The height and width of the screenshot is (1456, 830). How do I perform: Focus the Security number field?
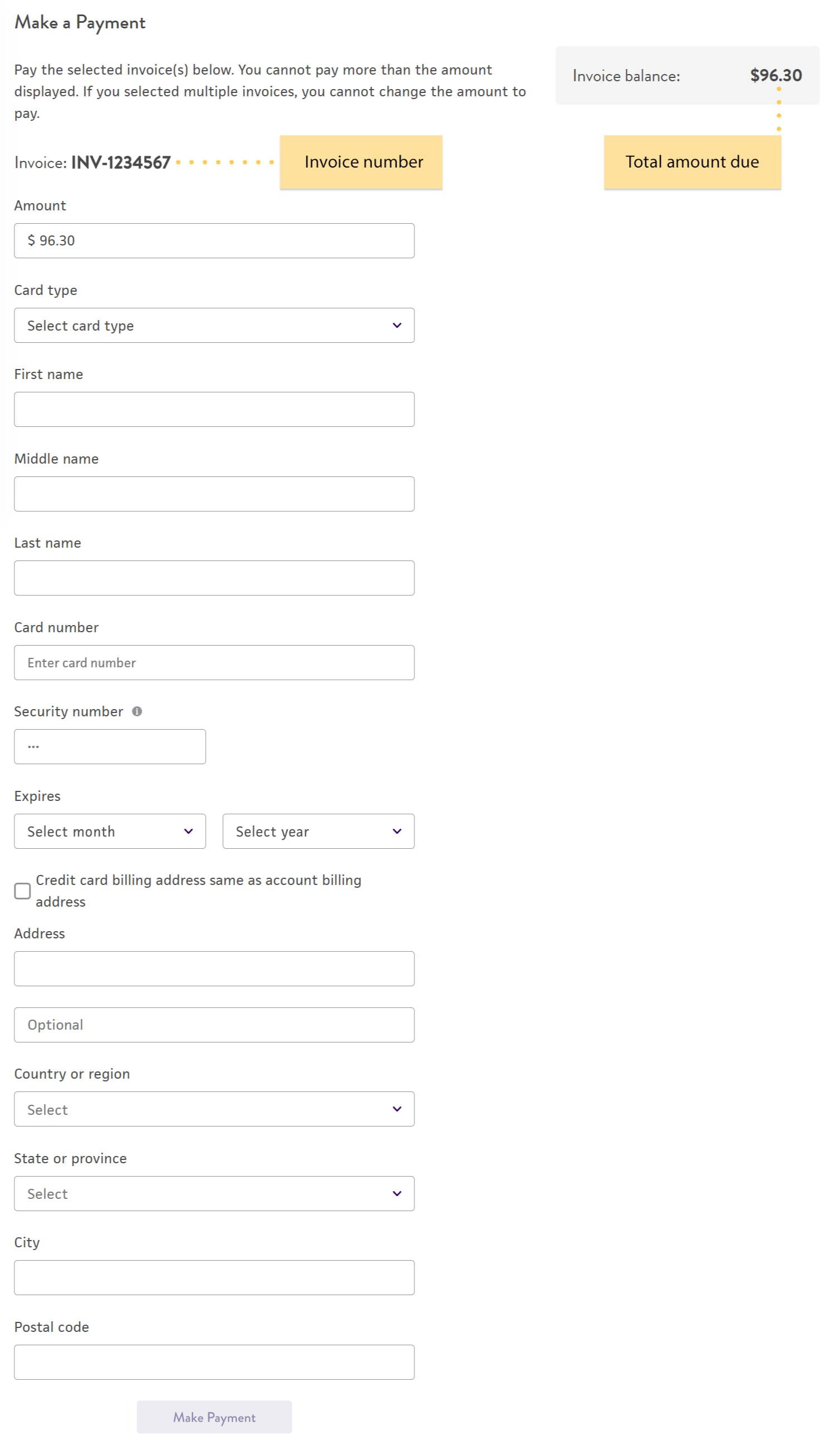(x=110, y=746)
